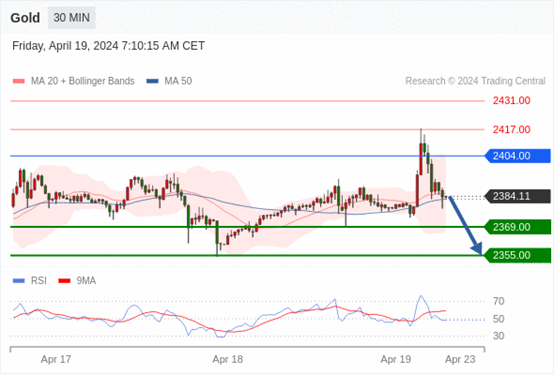554x375 pixels.
Task: Click the RSI 70 level label
Action: 499,301
